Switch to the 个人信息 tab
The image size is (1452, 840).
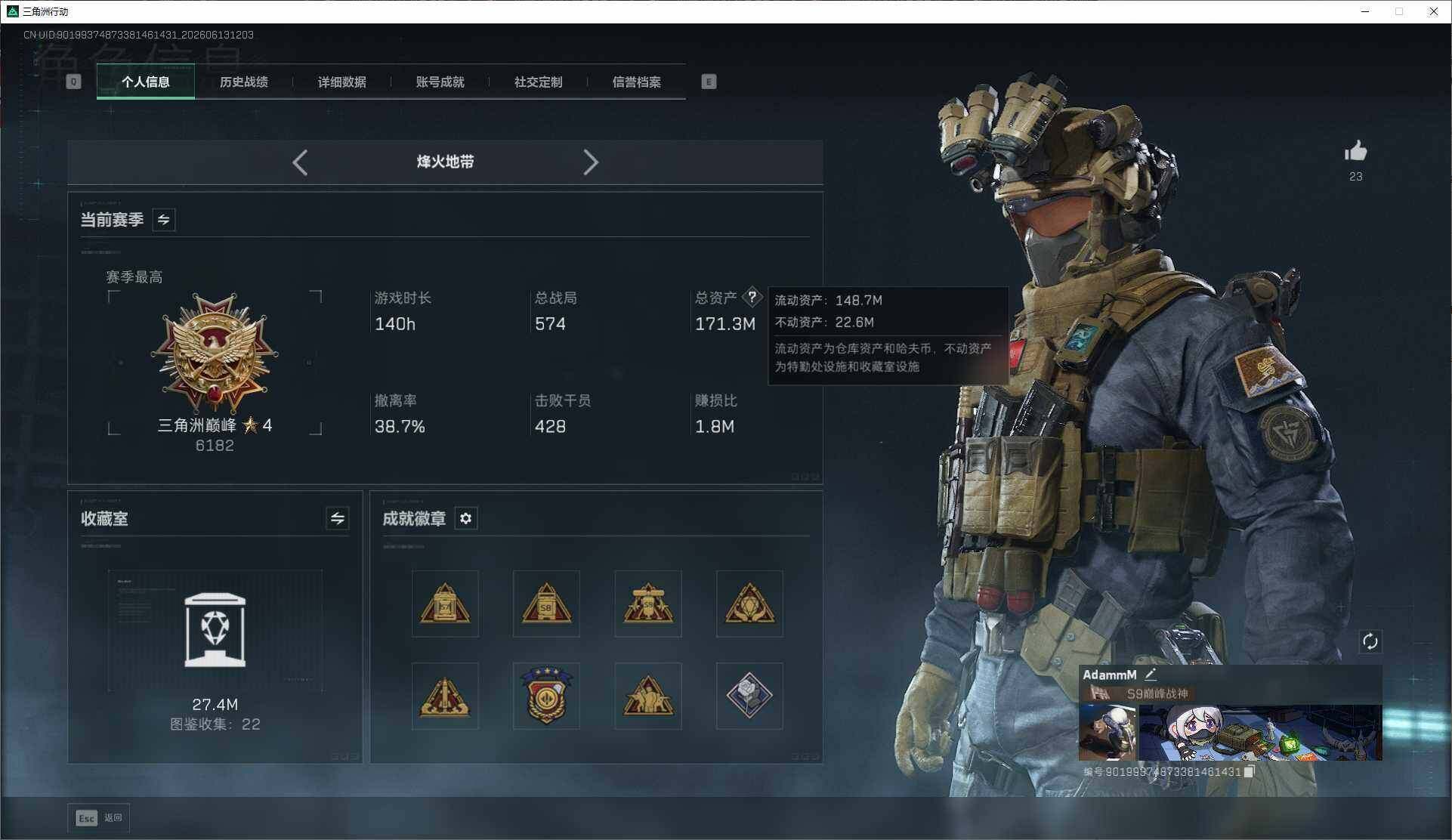pyautogui.click(x=146, y=82)
